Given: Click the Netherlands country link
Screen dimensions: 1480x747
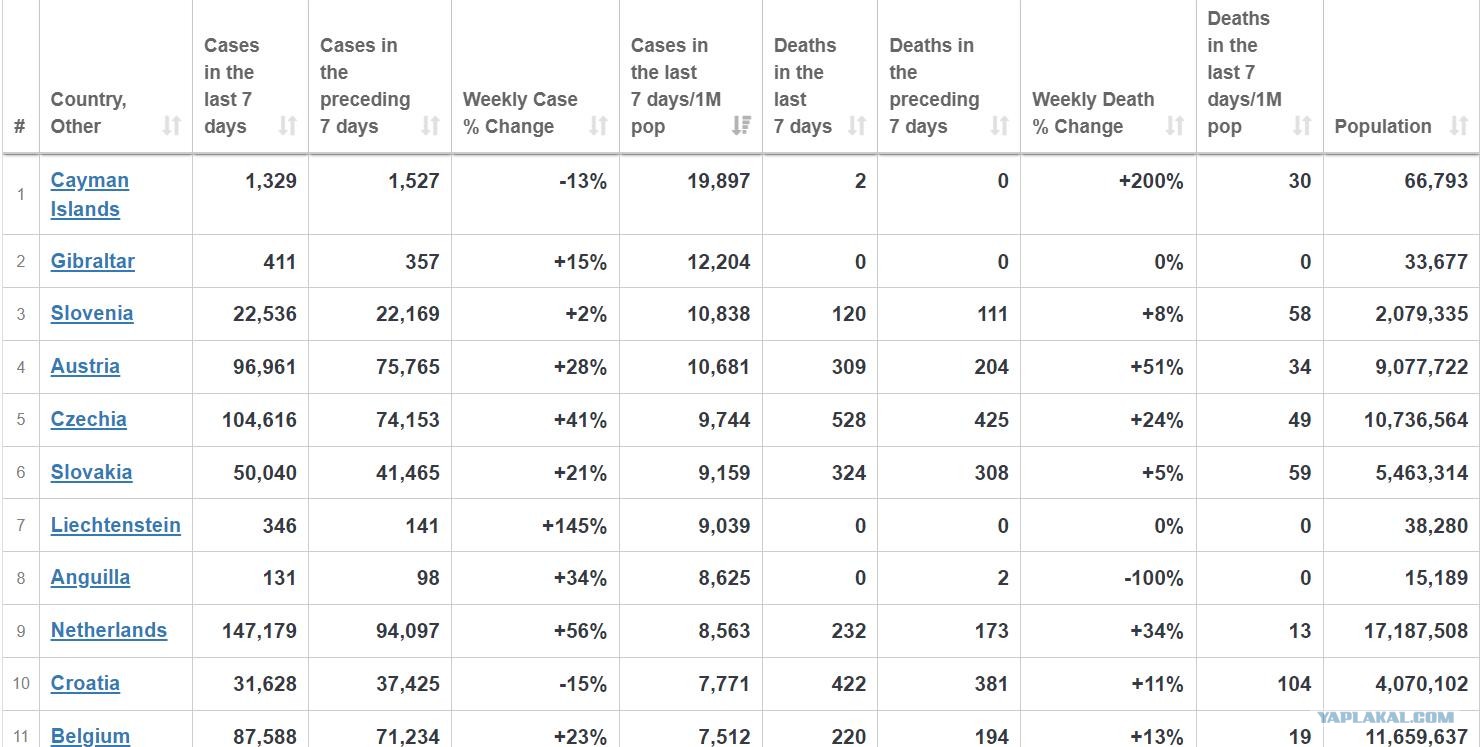Looking at the screenshot, I should point(109,630).
